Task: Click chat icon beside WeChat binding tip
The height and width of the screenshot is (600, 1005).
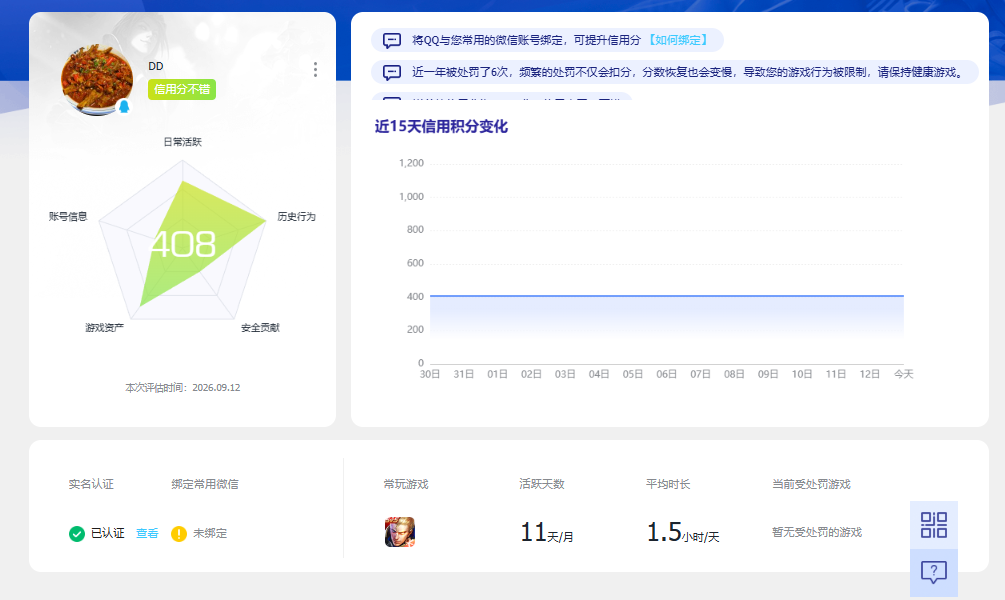Action: [392, 40]
